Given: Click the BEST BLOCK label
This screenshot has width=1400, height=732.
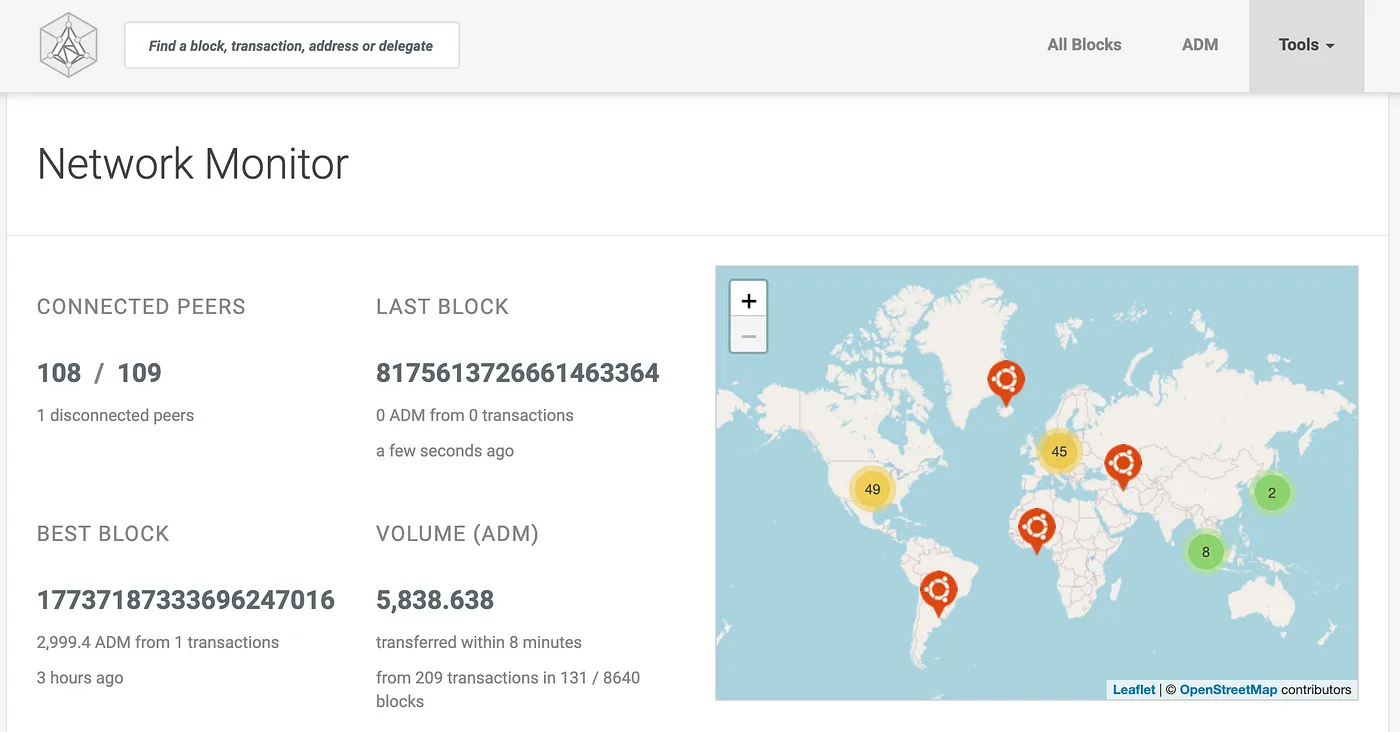Looking at the screenshot, I should [x=103, y=534].
